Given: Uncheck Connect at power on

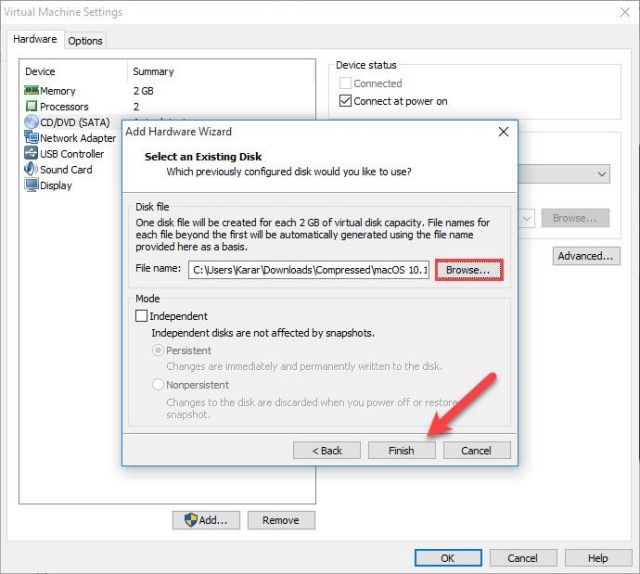Looking at the screenshot, I should [345, 100].
